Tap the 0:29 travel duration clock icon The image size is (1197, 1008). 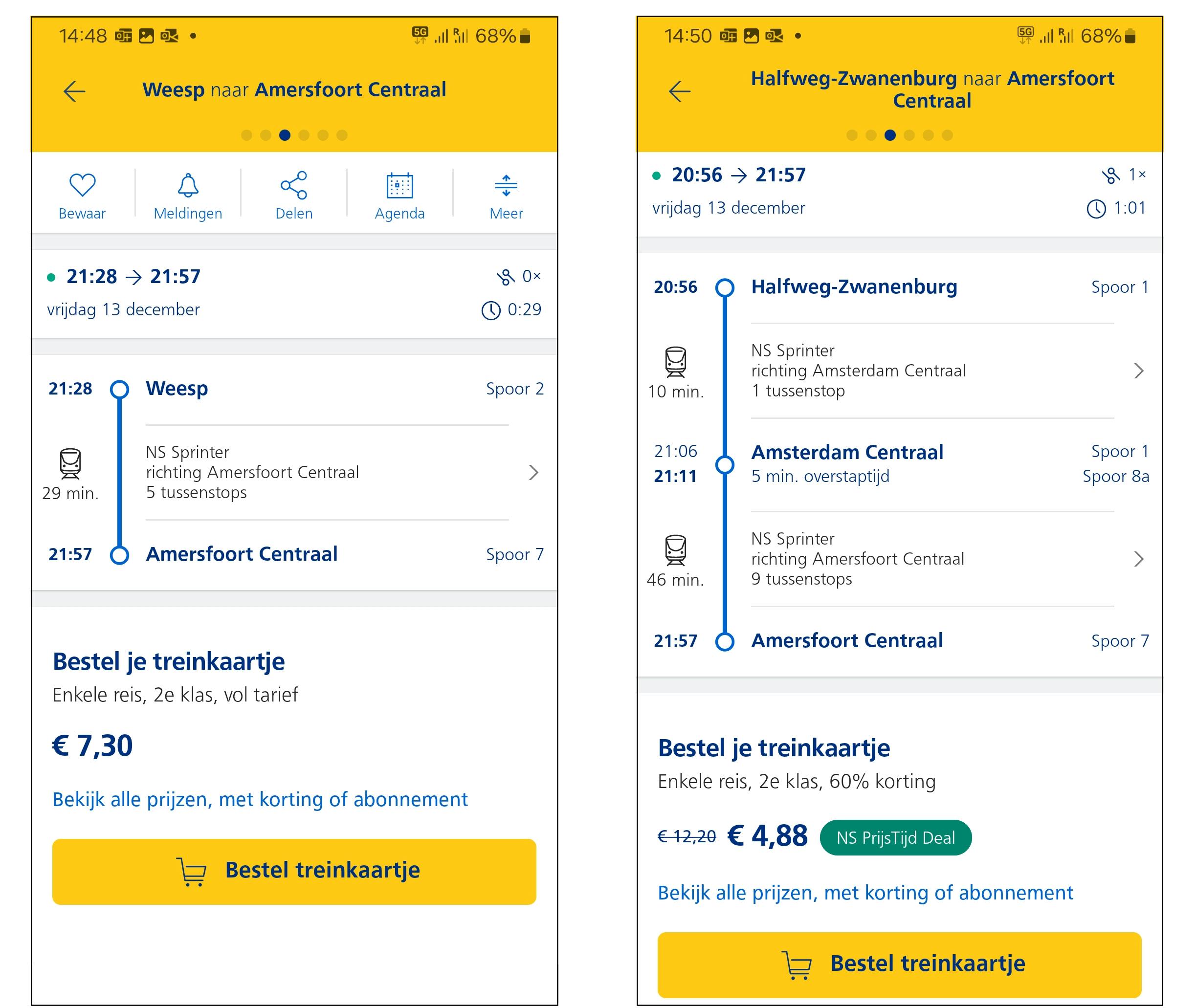pyautogui.click(x=490, y=311)
